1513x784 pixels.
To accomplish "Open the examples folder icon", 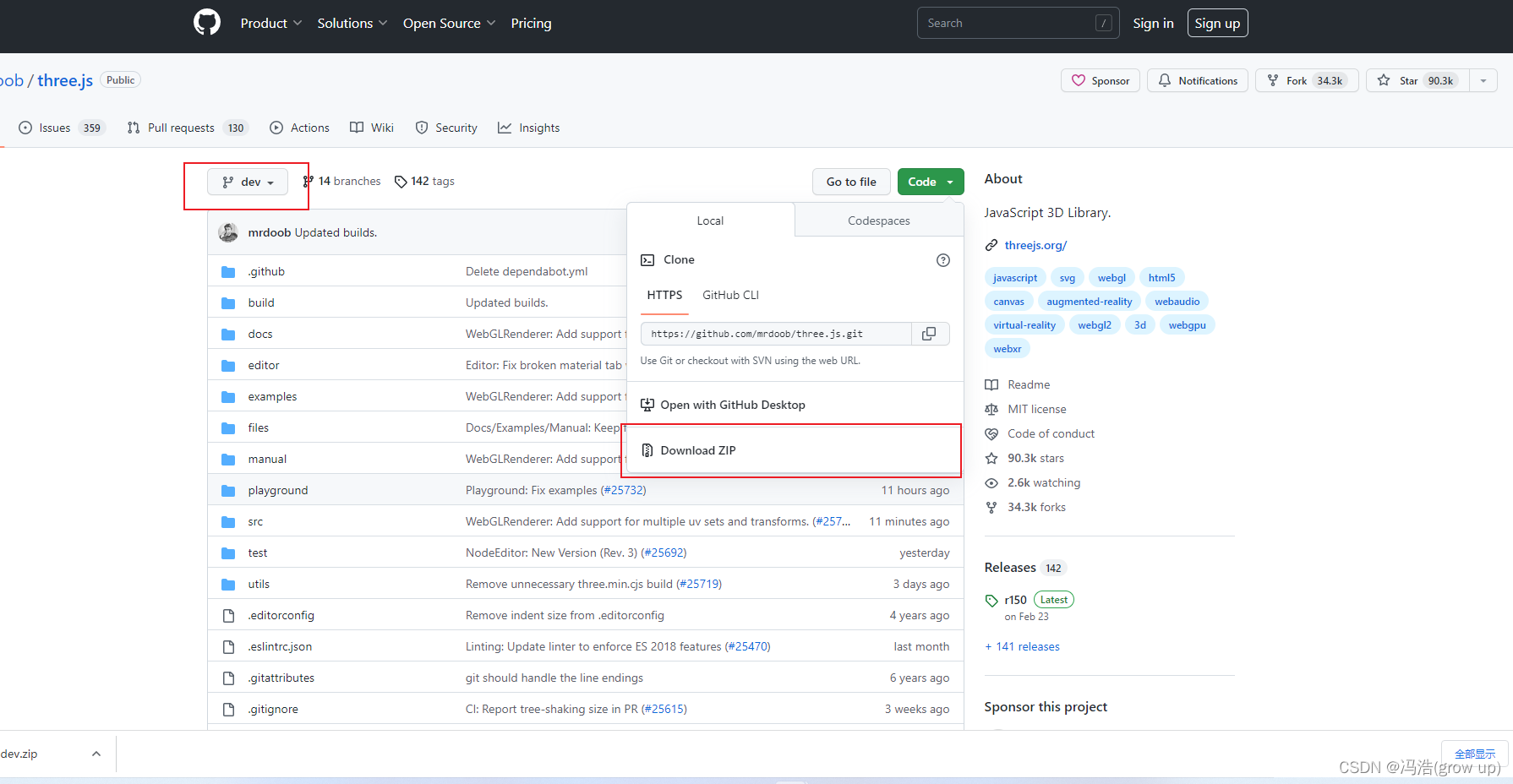I will click(228, 397).
